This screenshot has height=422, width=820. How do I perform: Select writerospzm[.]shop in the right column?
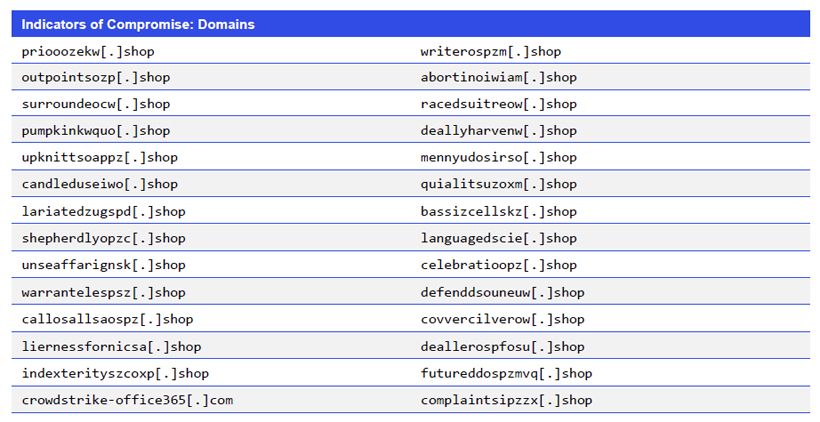[491, 51]
